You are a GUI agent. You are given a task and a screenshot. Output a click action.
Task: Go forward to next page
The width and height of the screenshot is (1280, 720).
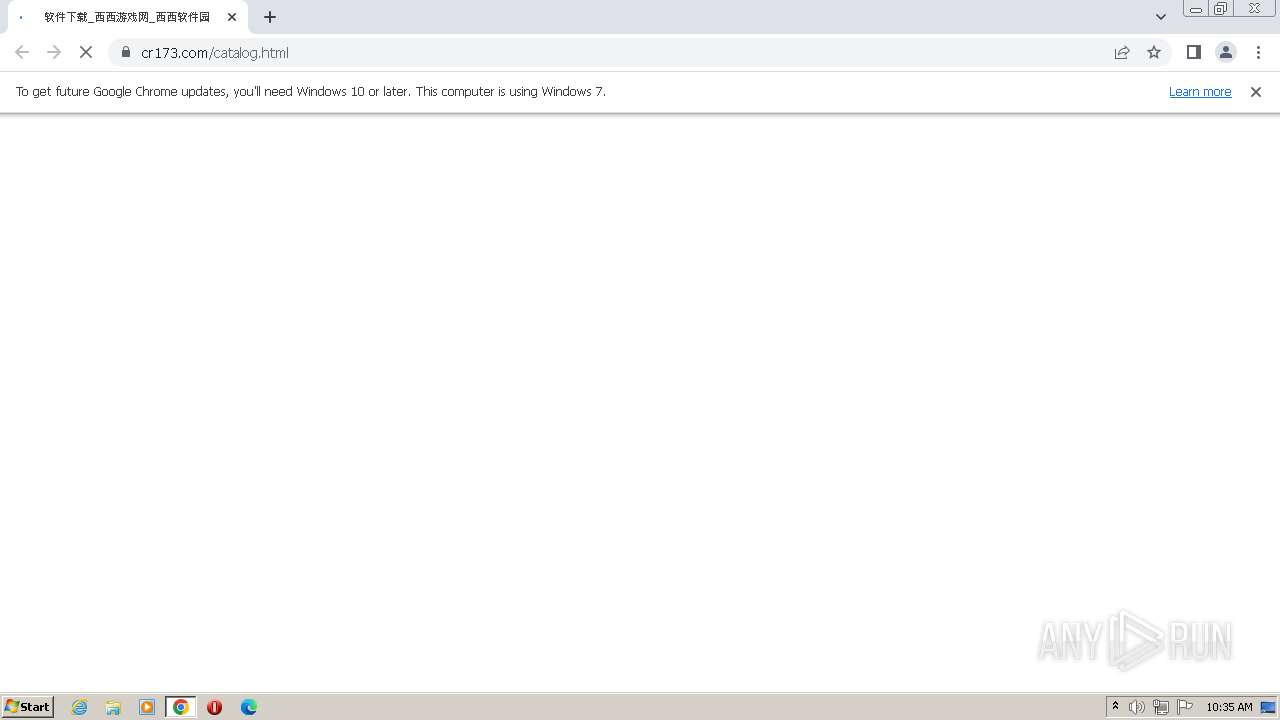point(54,52)
